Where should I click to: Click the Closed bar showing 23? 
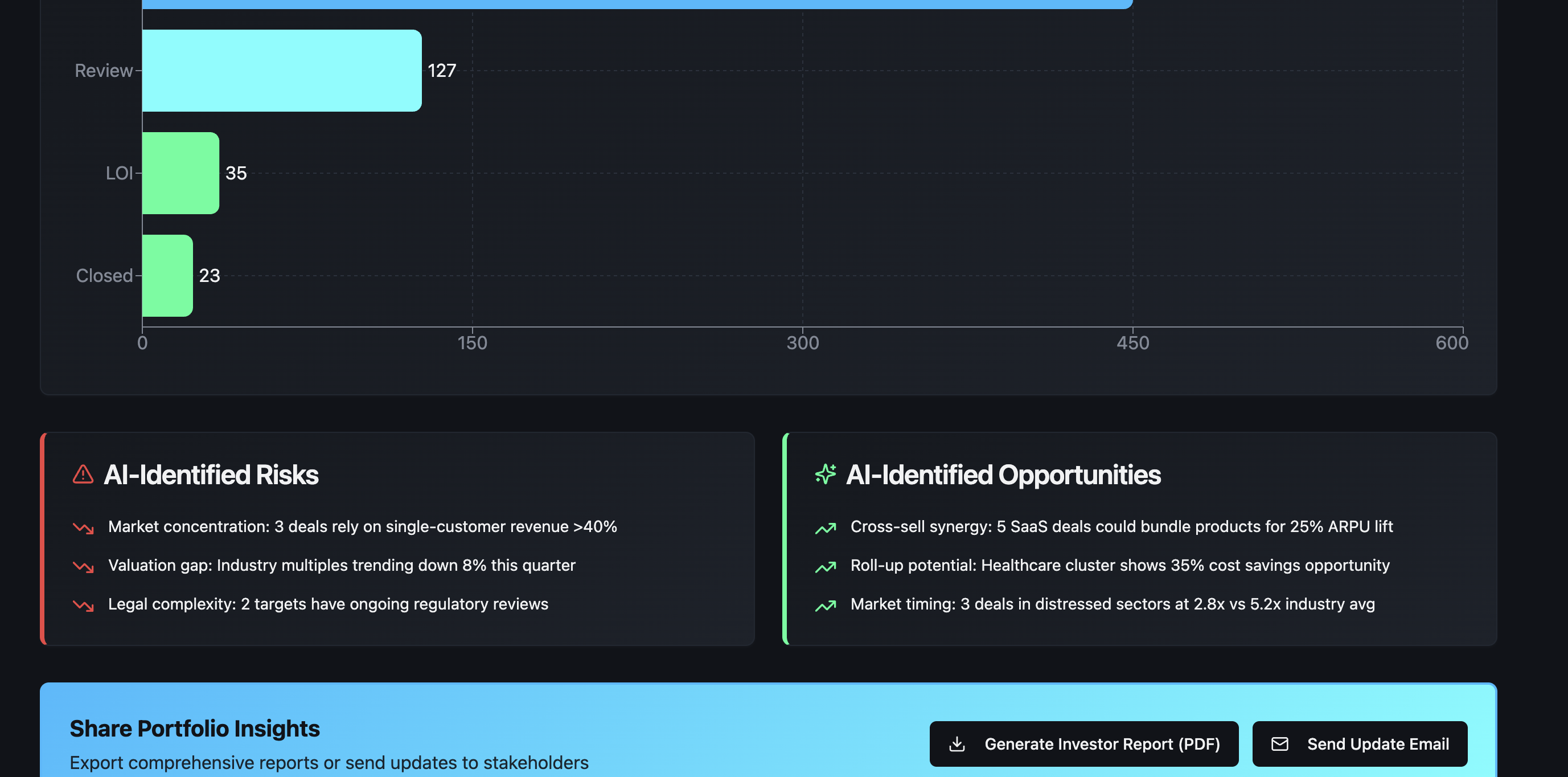click(167, 275)
